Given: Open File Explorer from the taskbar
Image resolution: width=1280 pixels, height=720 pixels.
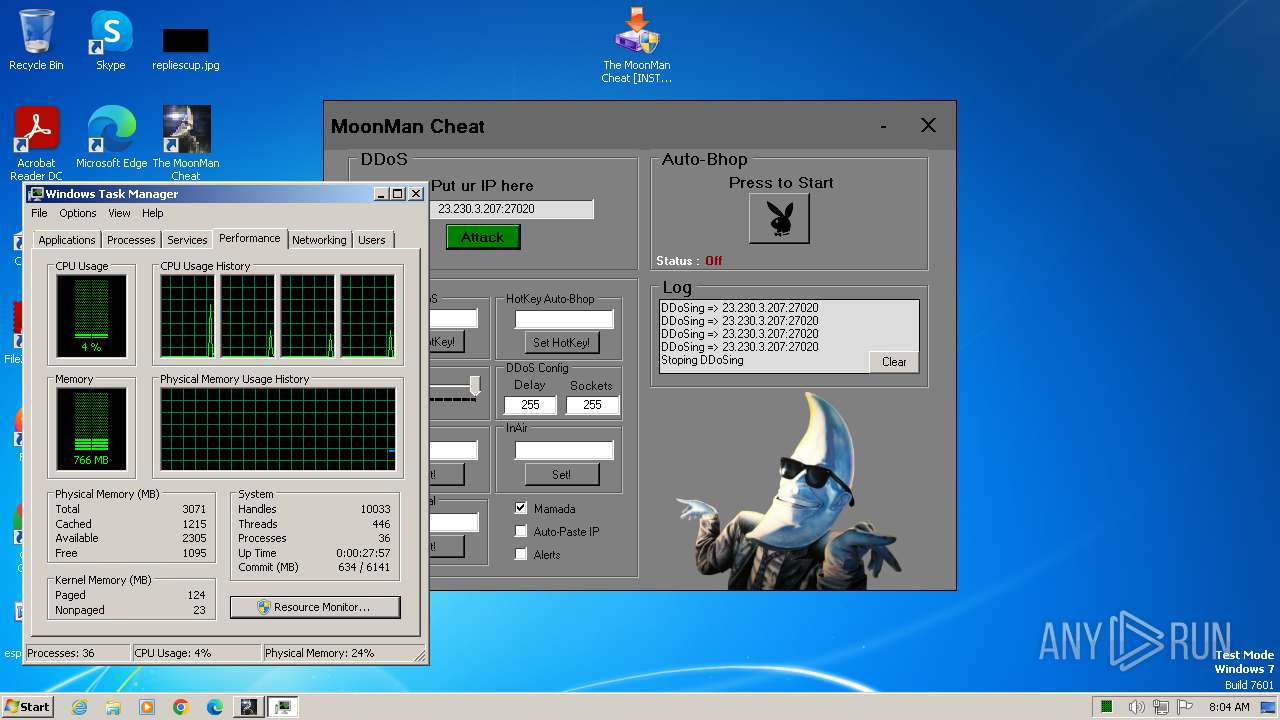Looking at the screenshot, I should [113, 707].
